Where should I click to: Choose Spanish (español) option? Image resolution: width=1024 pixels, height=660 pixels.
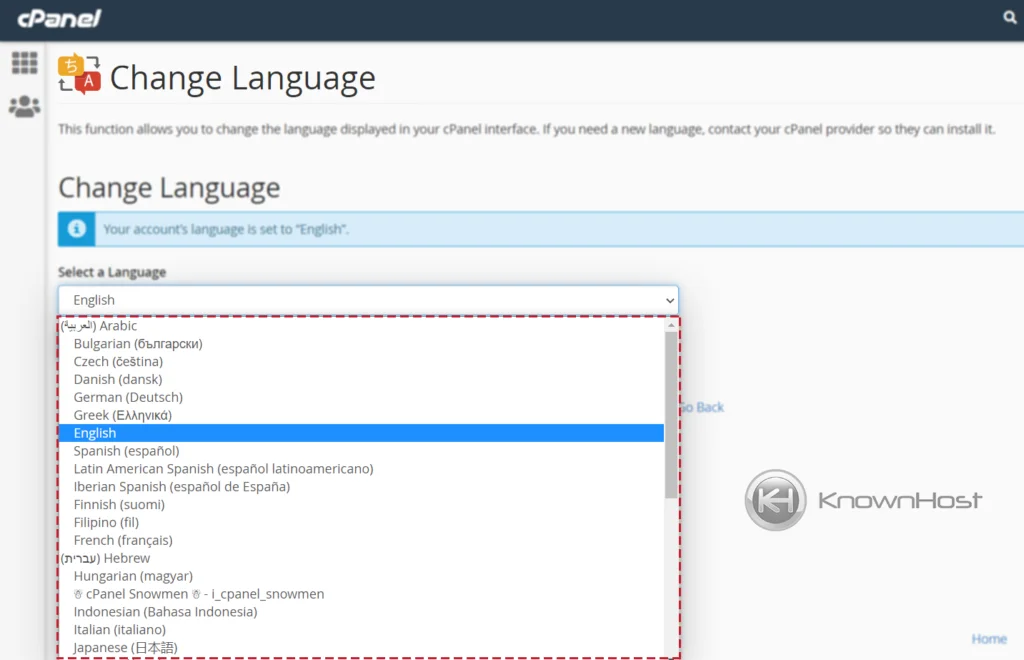click(x=361, y=451)
